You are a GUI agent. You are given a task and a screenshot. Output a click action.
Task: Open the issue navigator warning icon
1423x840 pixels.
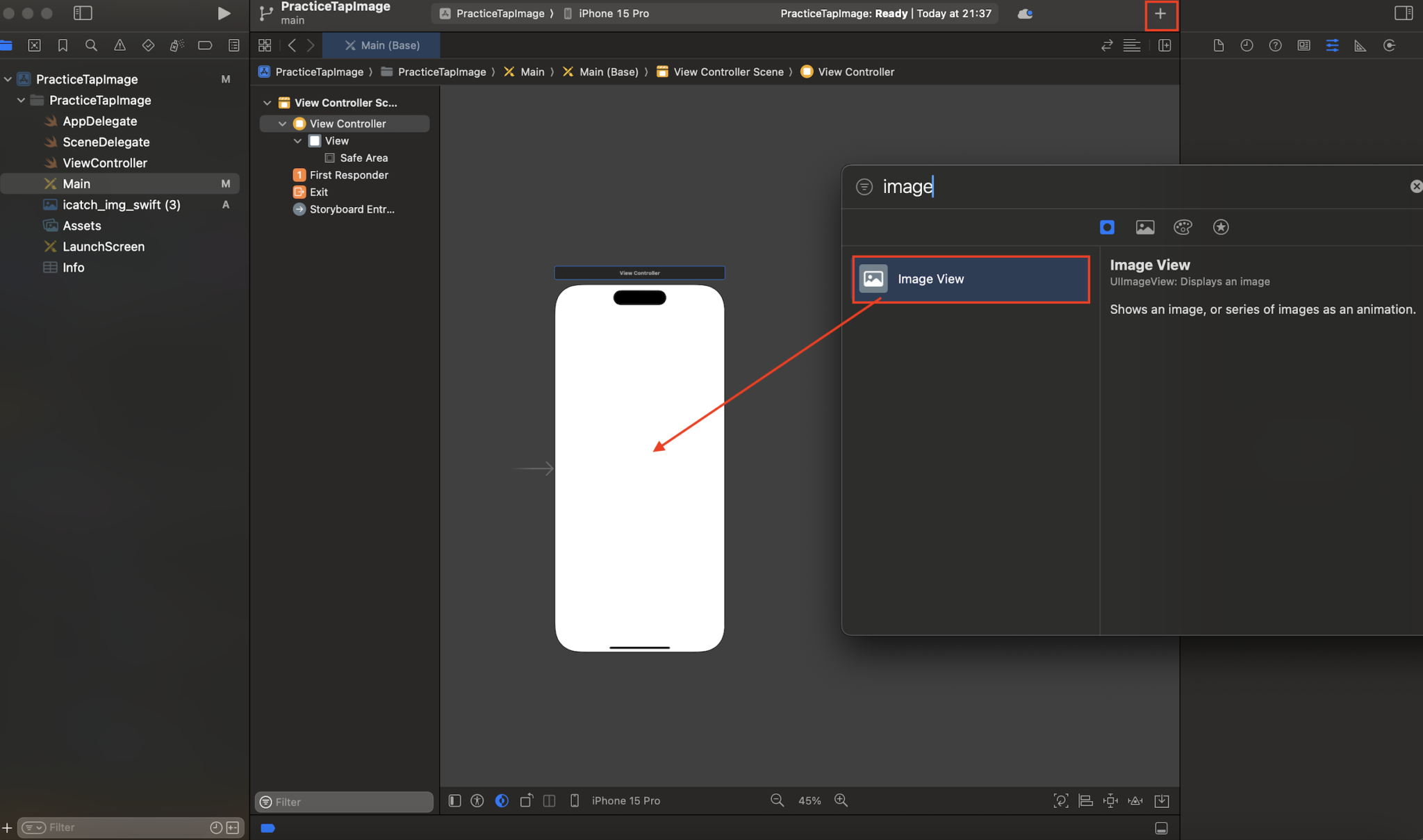click(120, 44)
